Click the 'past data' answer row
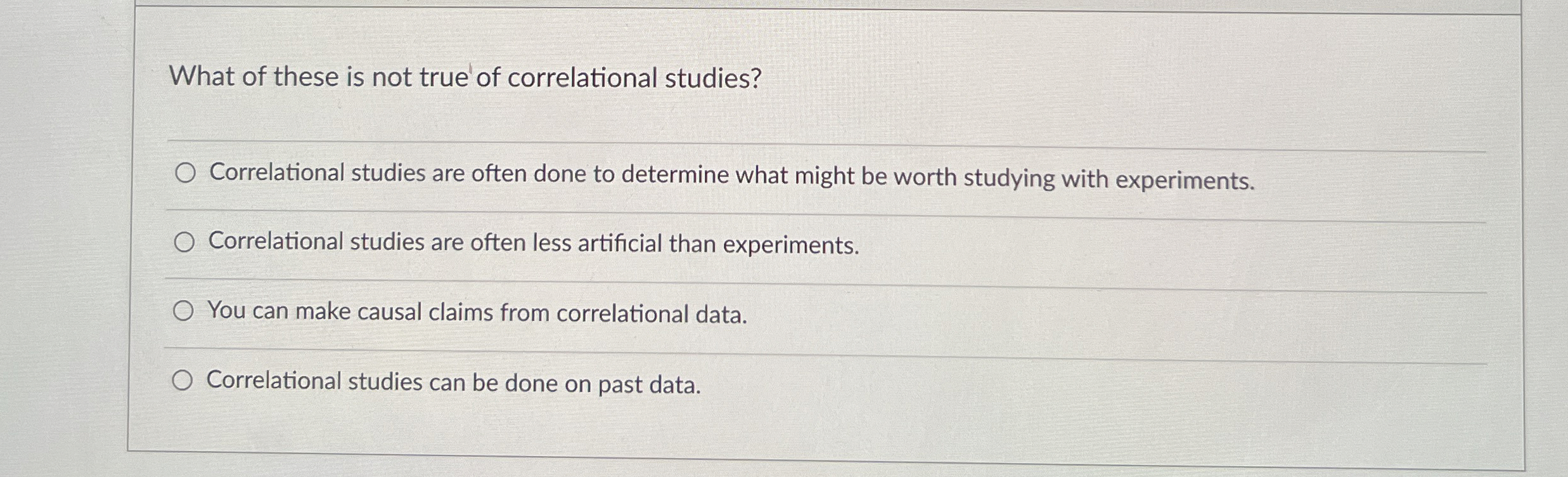1568x477 pixels. (x=452, y=382)
